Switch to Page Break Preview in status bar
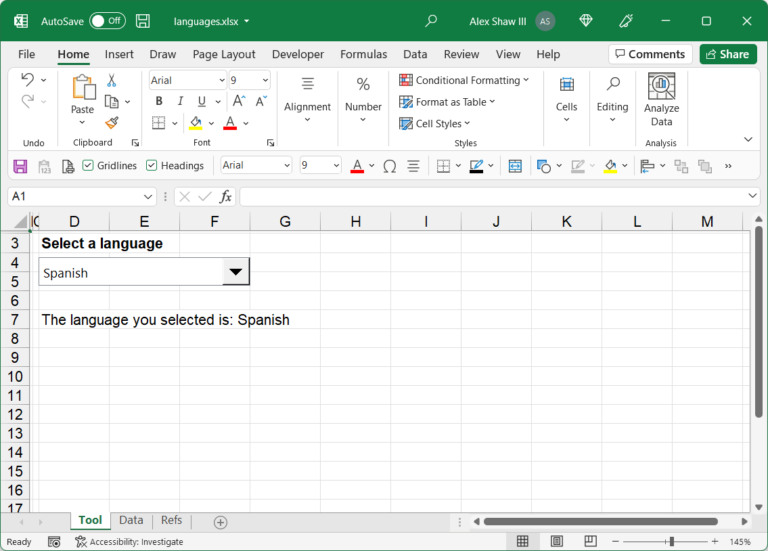This screenshot has height=551, width=768. (x=590, y=541)
